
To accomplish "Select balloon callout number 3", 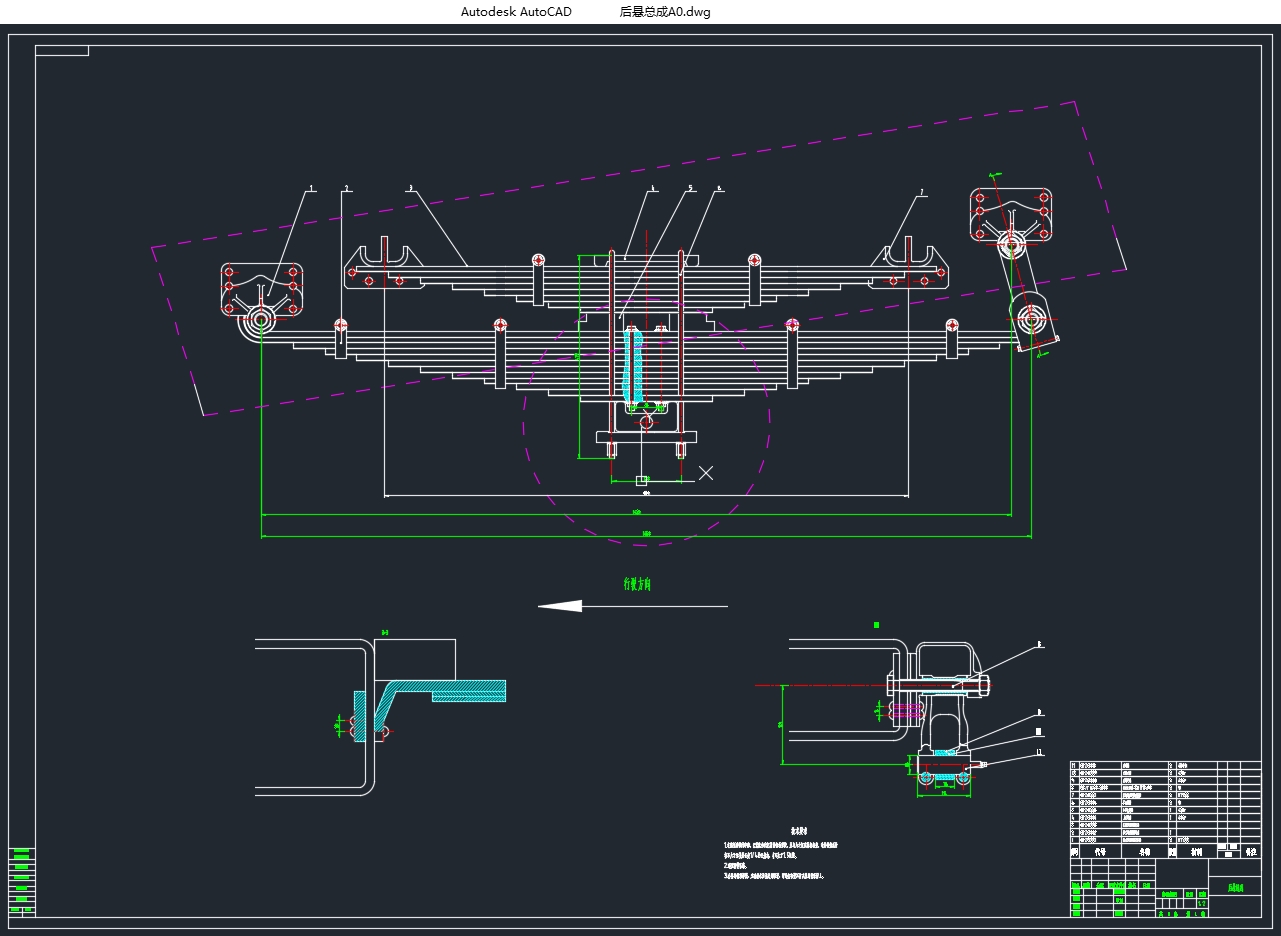I will 410,187.
